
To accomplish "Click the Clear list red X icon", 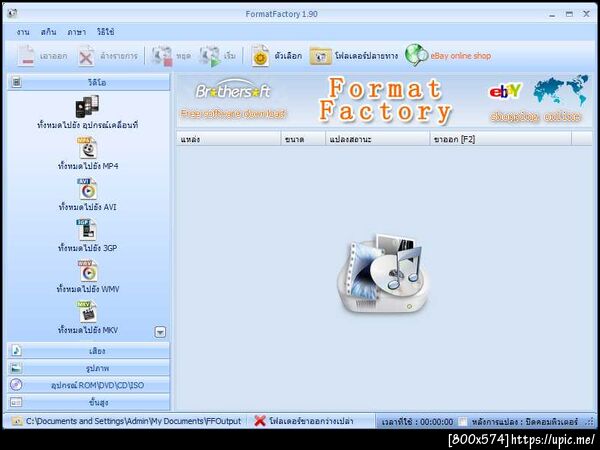I will (x=86, y=57).
